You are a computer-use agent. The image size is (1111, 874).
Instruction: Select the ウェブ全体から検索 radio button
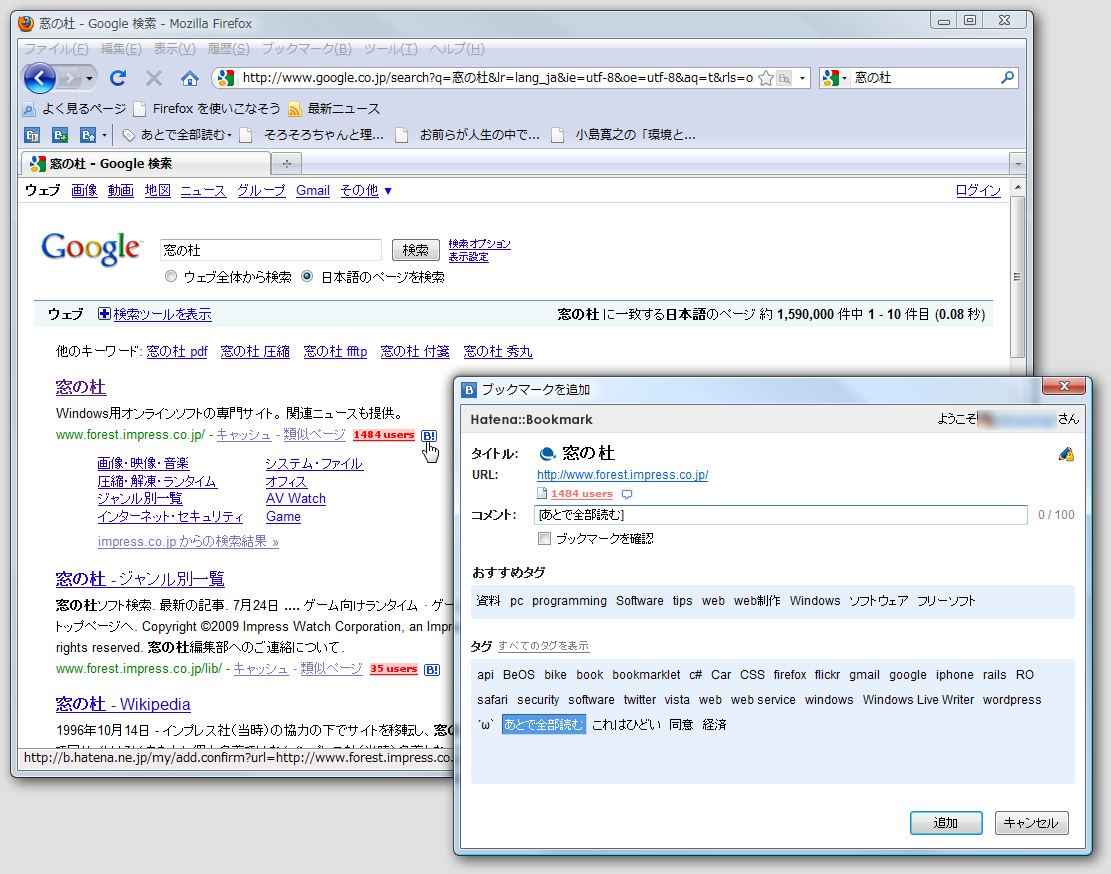tap(171, 277)
